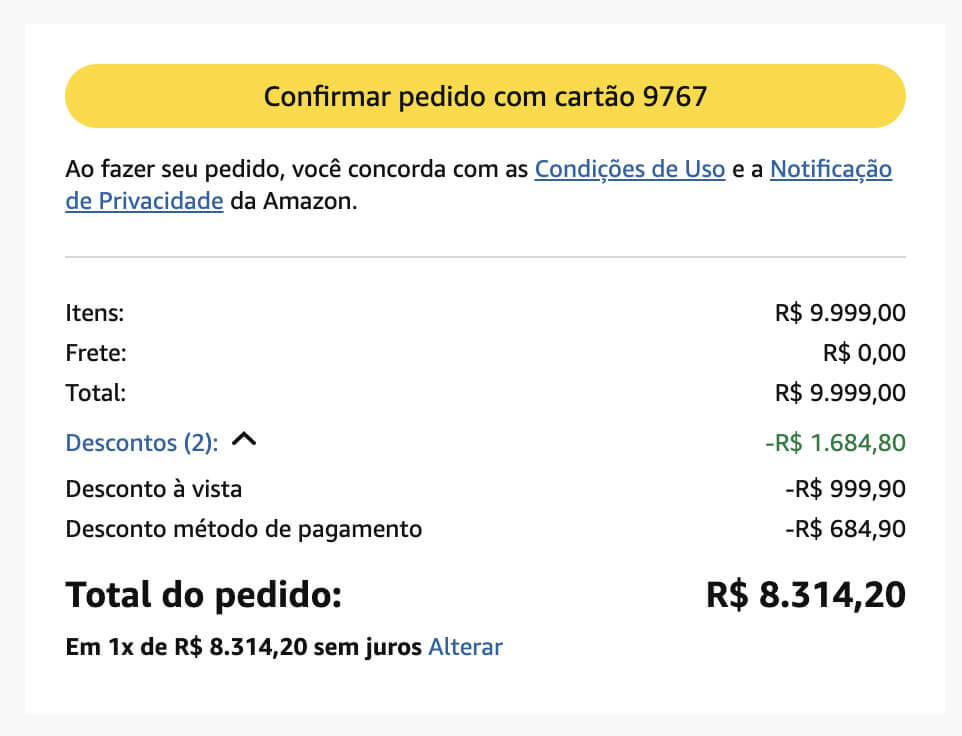The width and height of the screenshot is (962, 736).
Task: Click the Total do pedido heading
Action: tap(203, 595)
